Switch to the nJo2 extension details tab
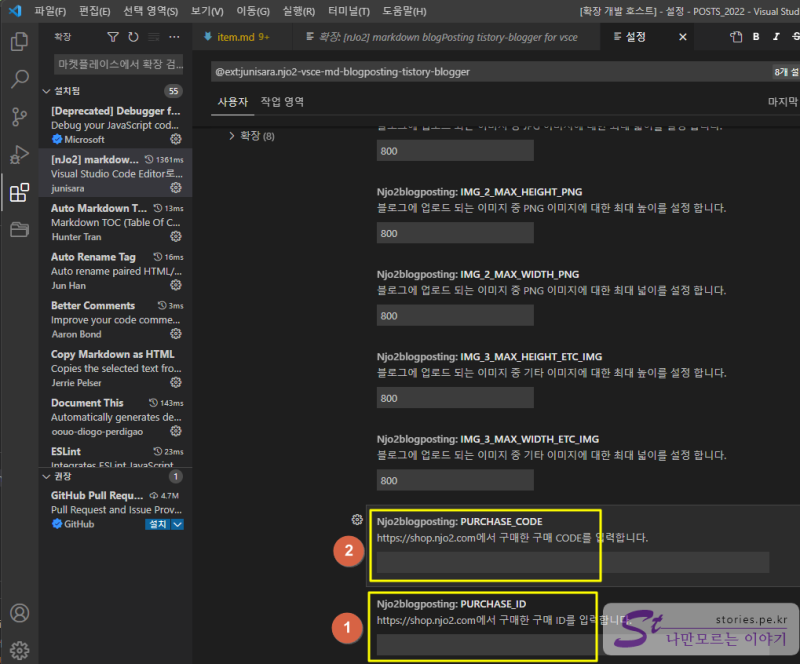The image size is (800, 664). 447,37
